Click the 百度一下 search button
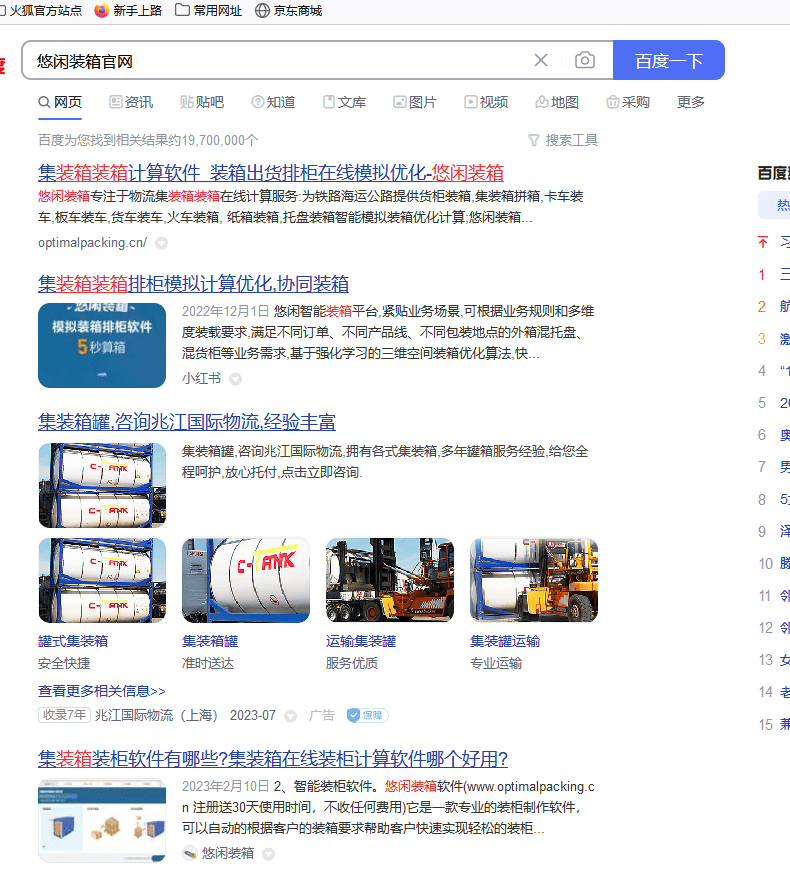790x878 pixels. [x=669, y=60]
